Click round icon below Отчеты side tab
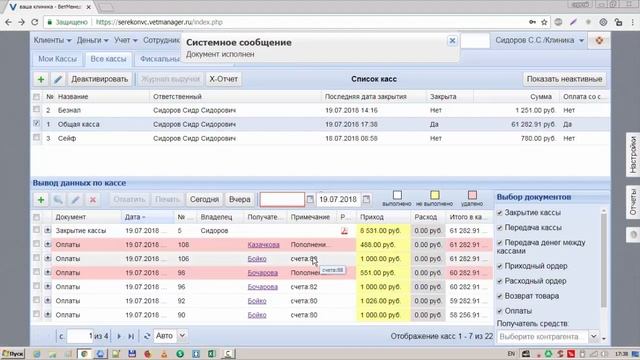This screenshot has height=360, width=640. pos(633,235)
